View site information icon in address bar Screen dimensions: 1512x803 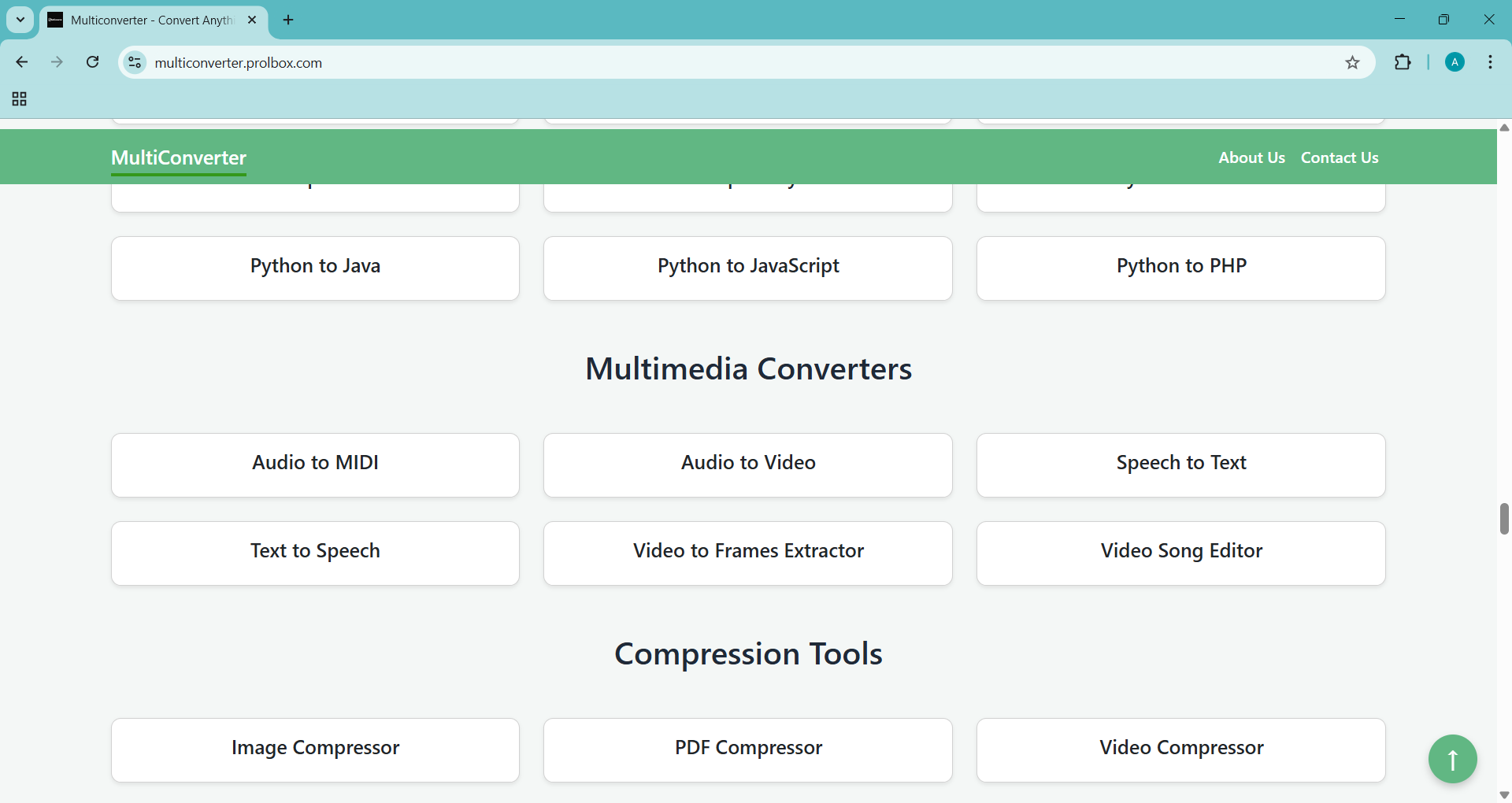pyautogui.click(x=135, y=62)
